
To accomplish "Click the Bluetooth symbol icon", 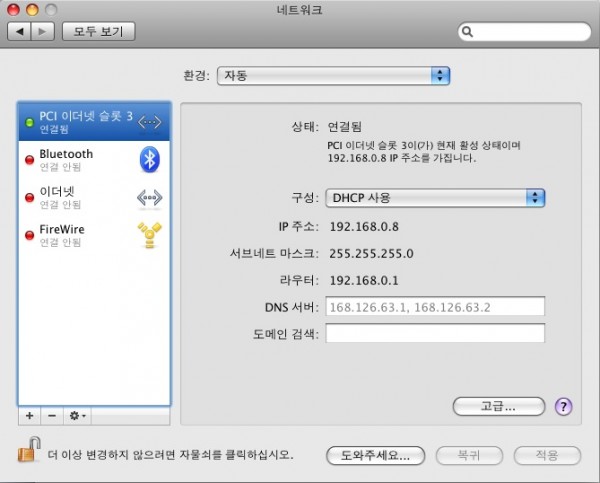I will click(149, 159).
